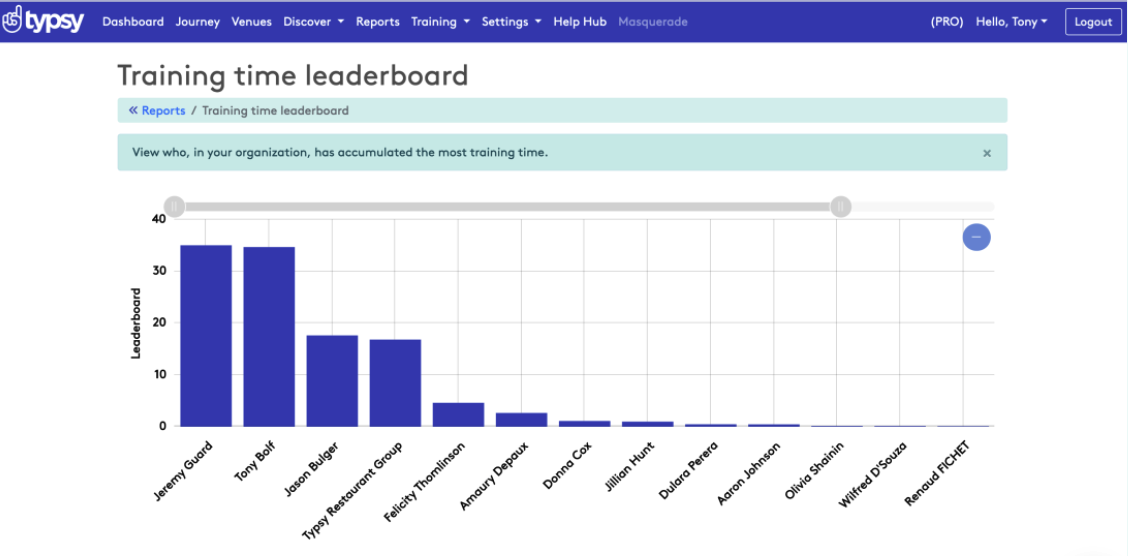Follow the Reports breadcrumb link

pyautogui.click(x=163, y=111)
